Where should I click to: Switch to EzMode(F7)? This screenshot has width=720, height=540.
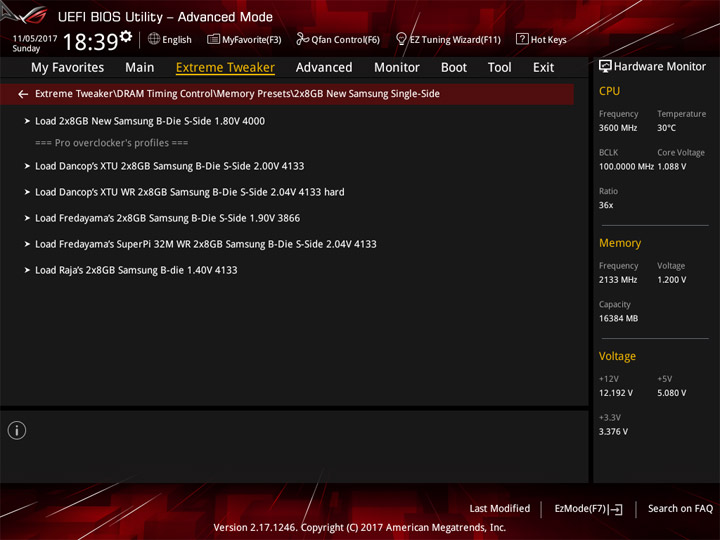point(580,509)
